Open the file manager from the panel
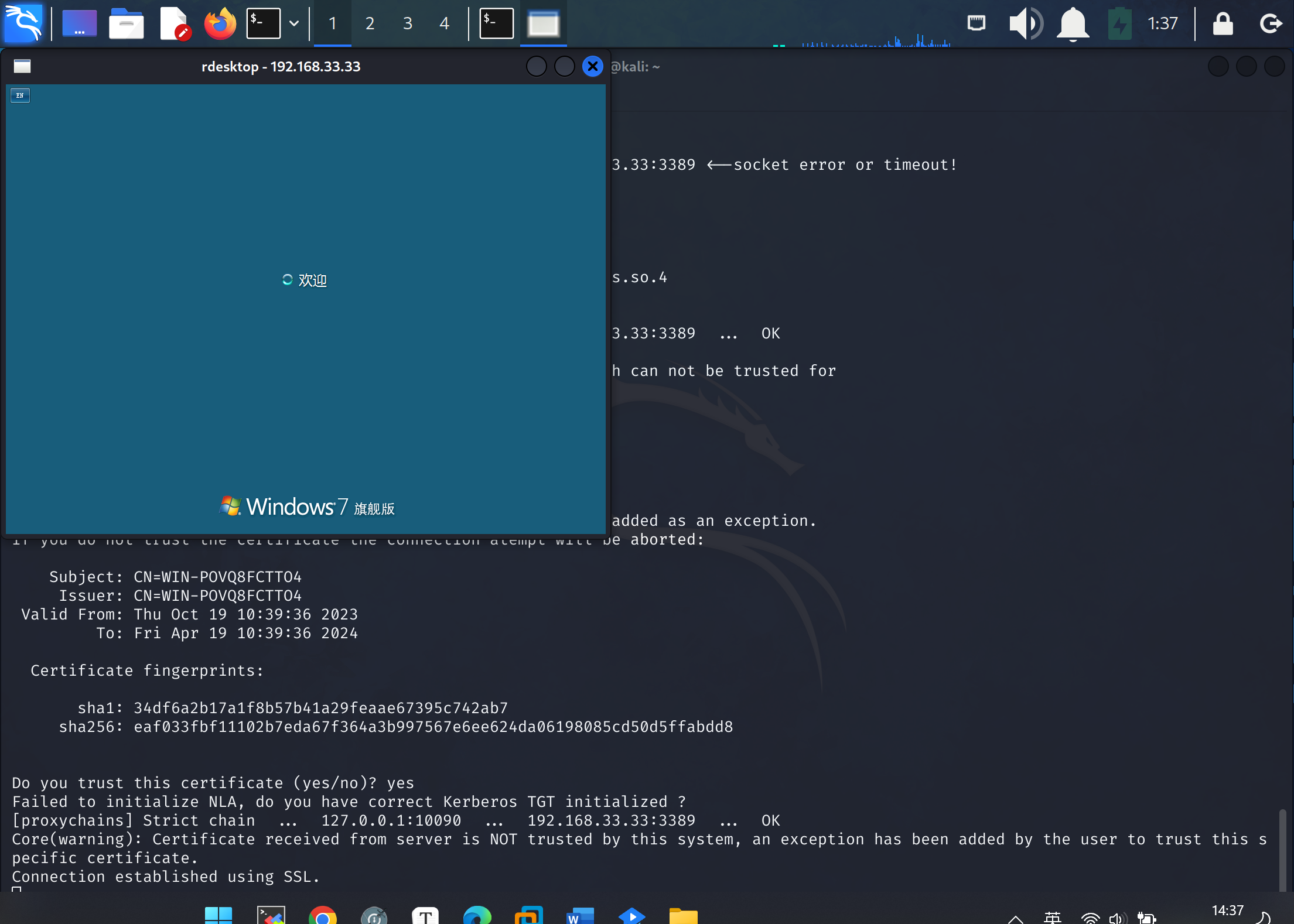The width and height of the screenshot is (1294, 924). (x=126, y=23)
